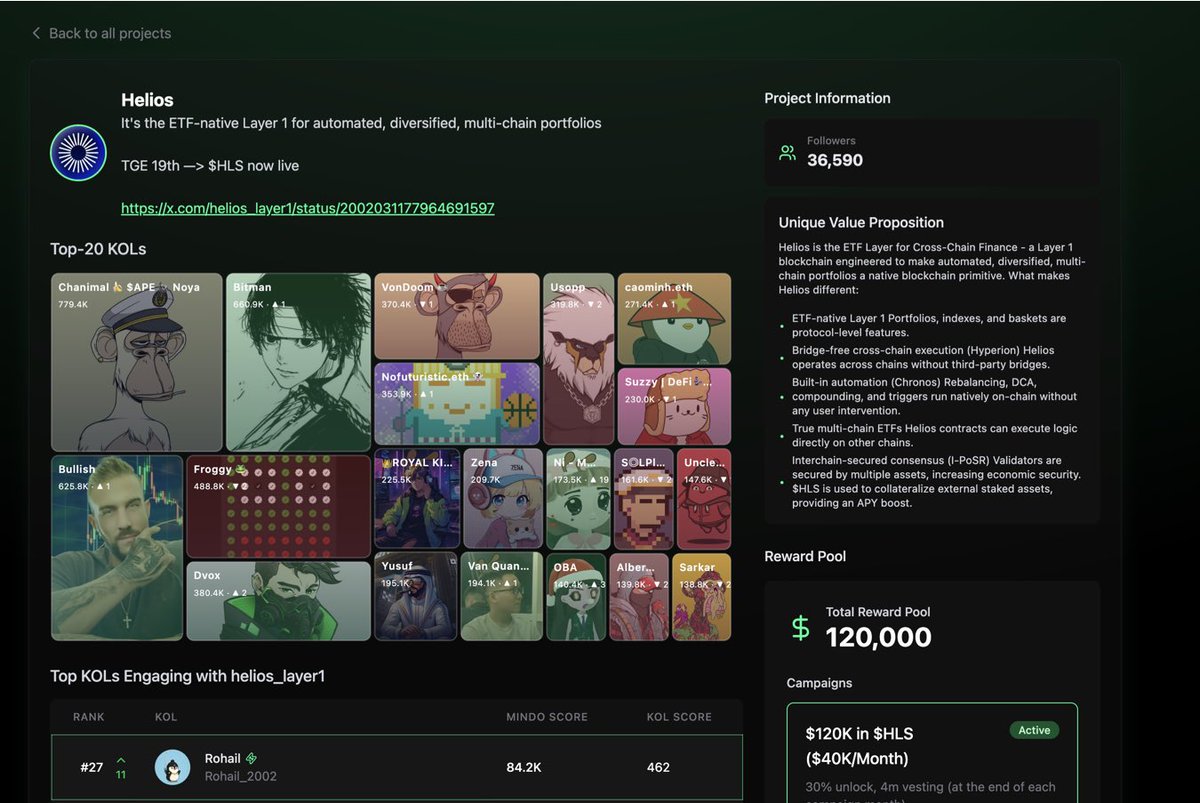This screenshot has height=803, width=1200.
Task: Click 'TGE 19th —> $HLS now live' text
Action: [210, 166]
